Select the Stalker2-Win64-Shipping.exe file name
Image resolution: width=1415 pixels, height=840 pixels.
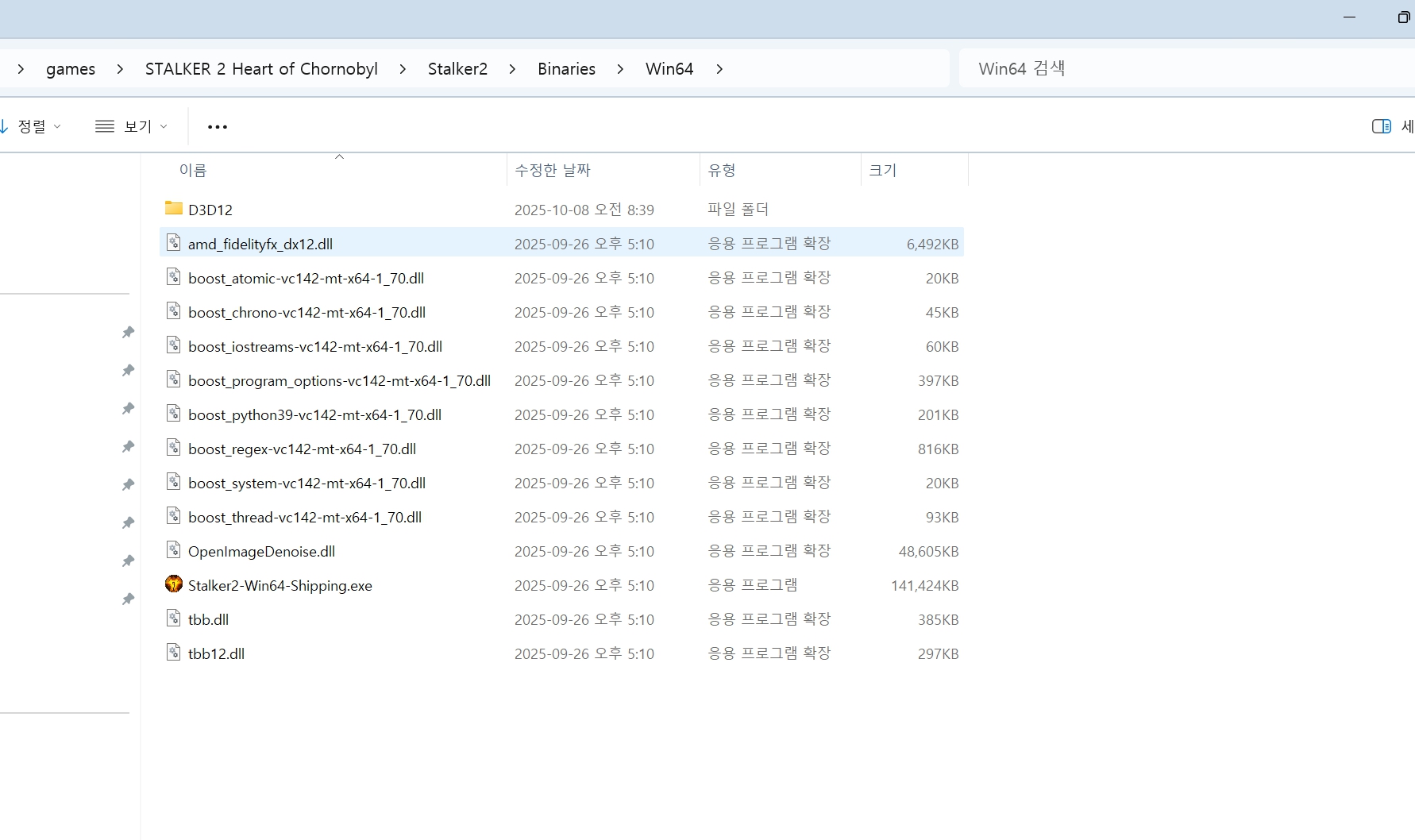[280, 585]
